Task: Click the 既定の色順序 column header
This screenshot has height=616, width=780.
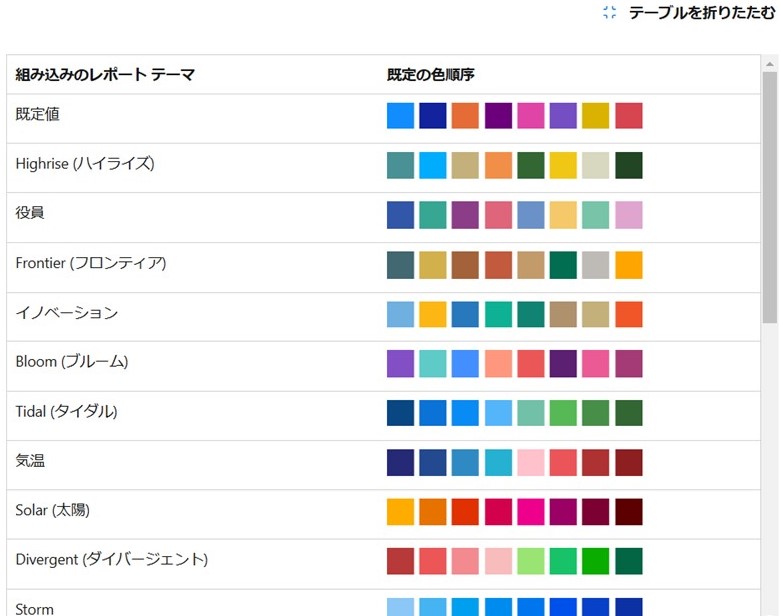Action: (431, 75)
